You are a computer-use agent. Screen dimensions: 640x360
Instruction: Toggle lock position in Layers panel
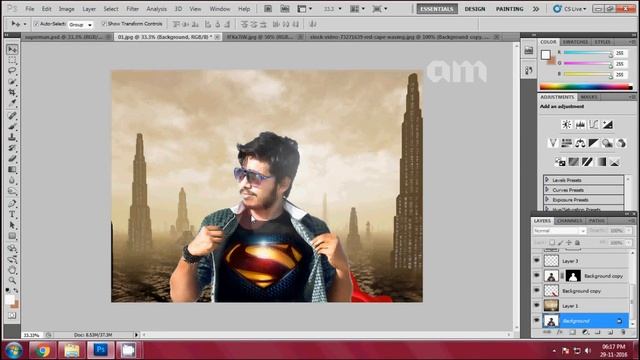coord(569,242)
